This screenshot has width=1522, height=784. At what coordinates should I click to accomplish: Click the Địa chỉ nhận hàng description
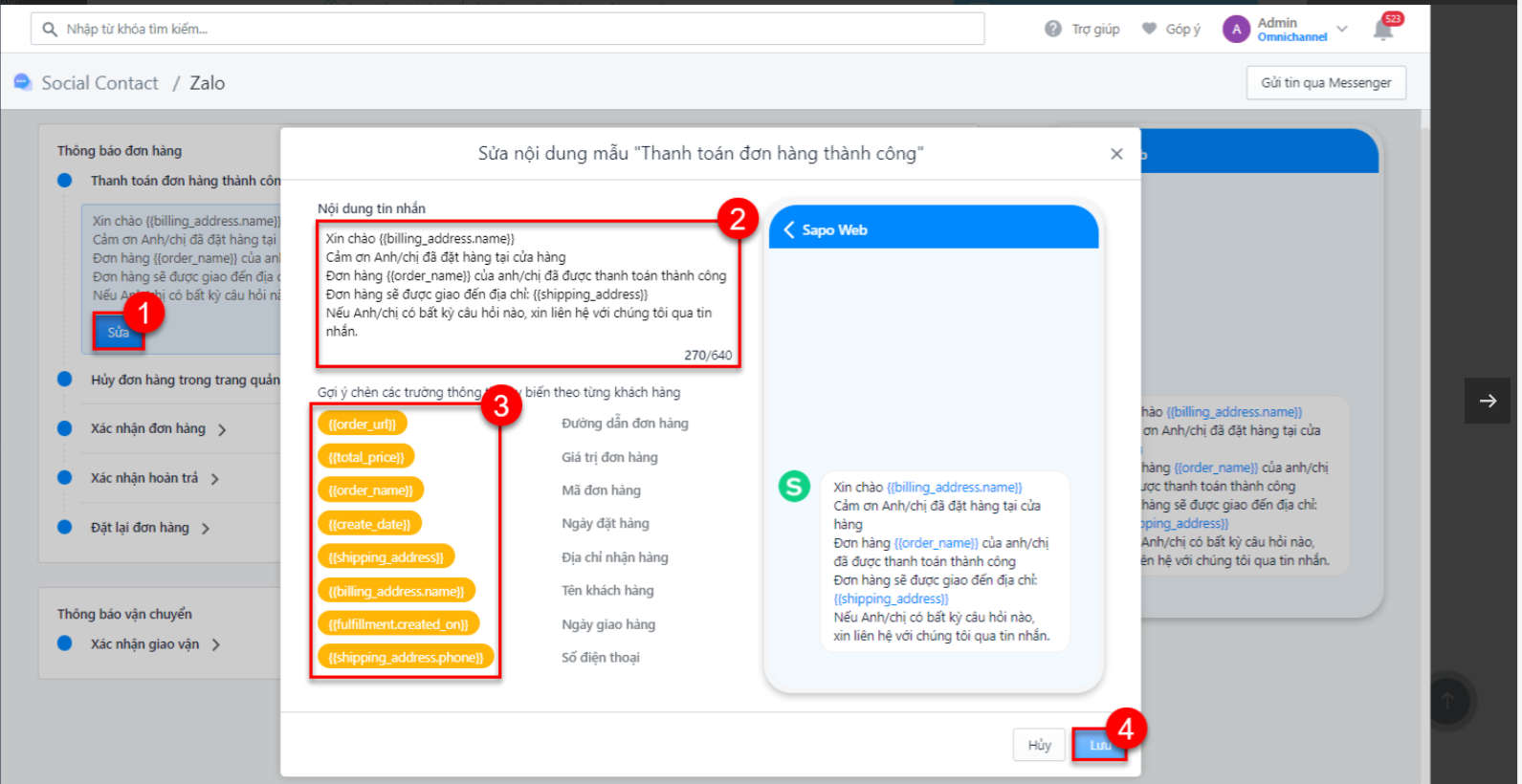pos(615,557)
